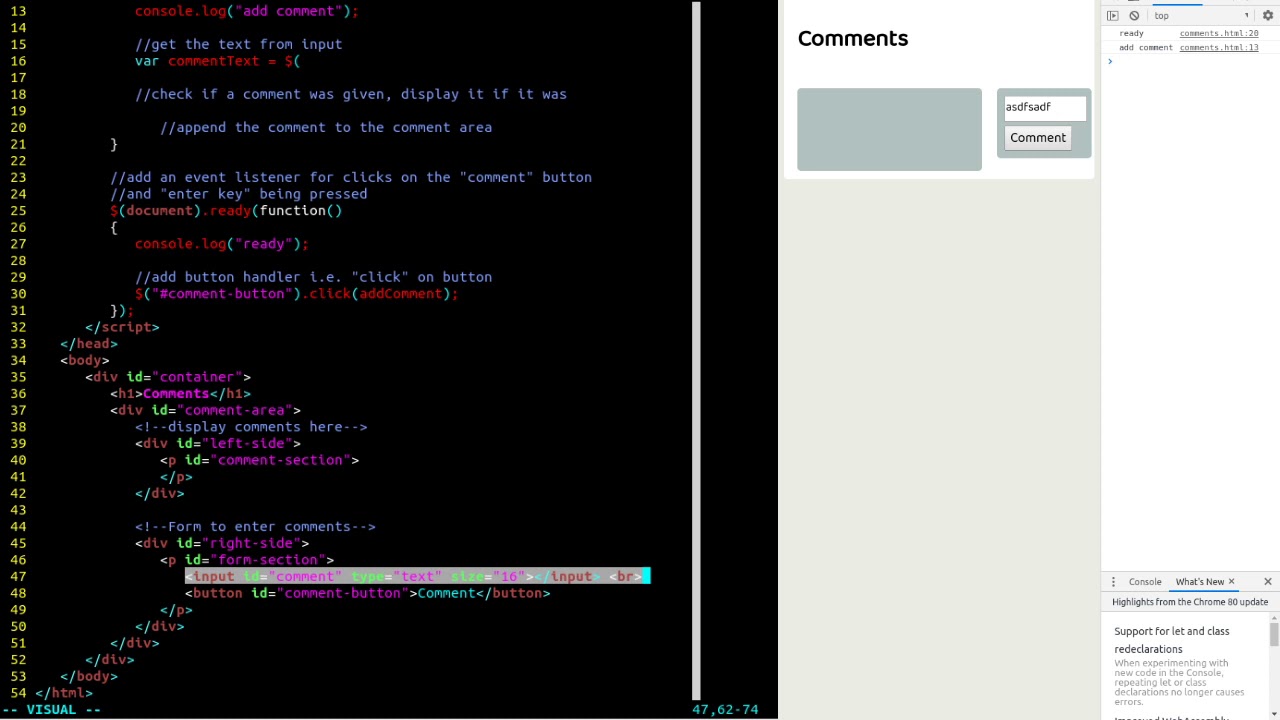Focus the comment text input containing asdfsadf

point(1044,107)
